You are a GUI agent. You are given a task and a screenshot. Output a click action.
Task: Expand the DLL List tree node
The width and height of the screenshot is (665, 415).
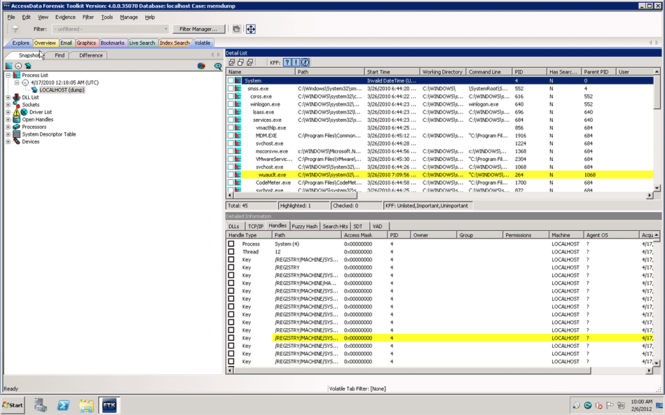(8, 97)
